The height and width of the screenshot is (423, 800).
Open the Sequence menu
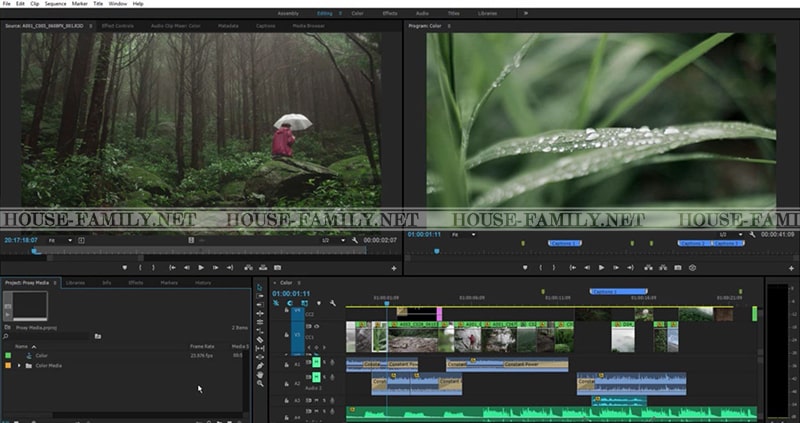(x=55, y=4)
